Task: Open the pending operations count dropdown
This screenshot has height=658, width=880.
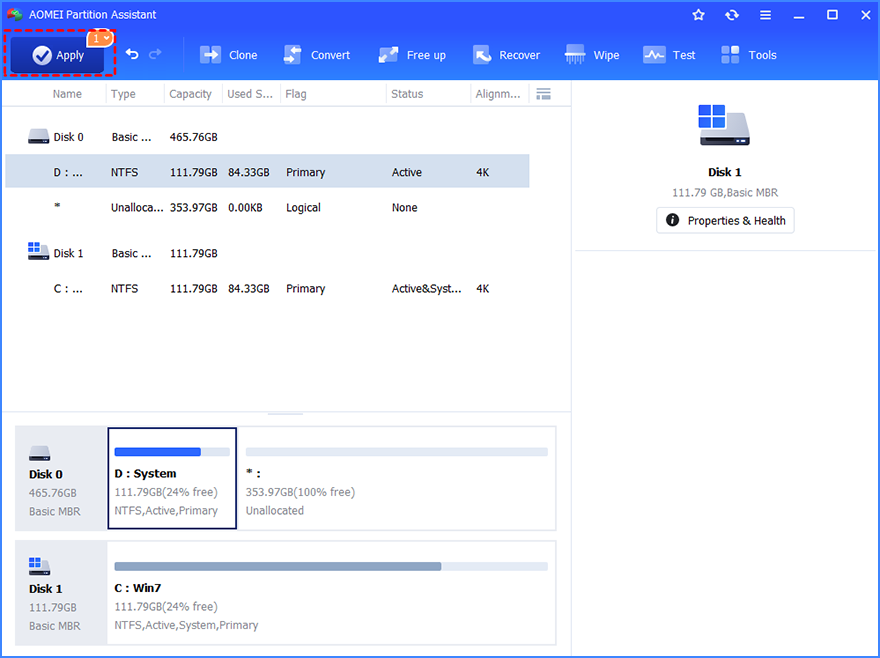Action: point(100,38)
